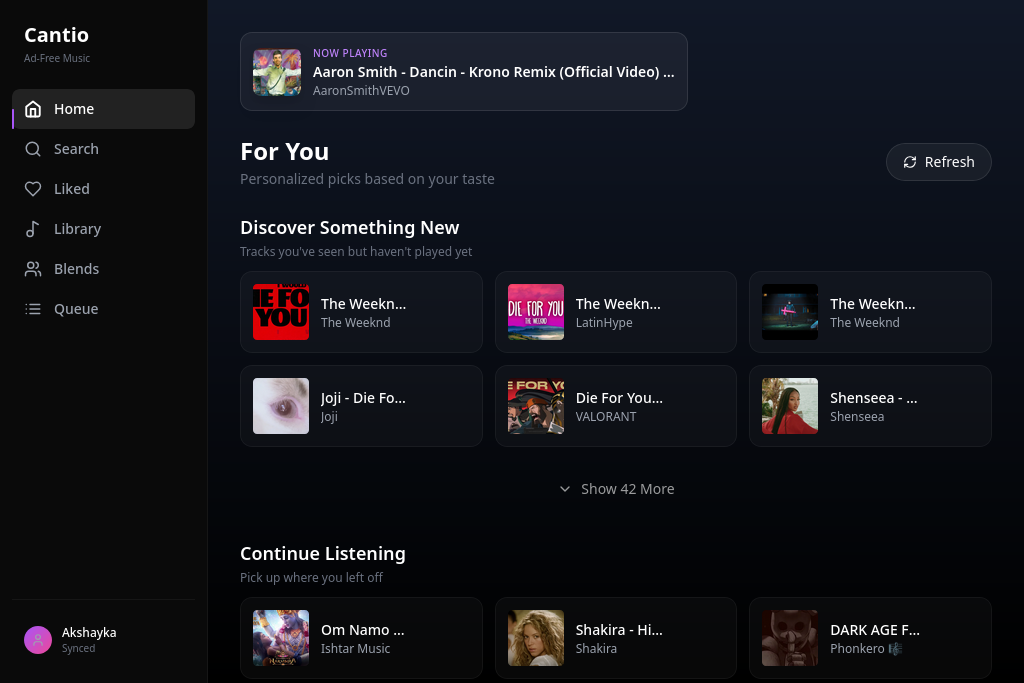This screenshot has height=683, width=1024.
Task: Play the Shenseea track card
Action: click(x=870, y=406)
